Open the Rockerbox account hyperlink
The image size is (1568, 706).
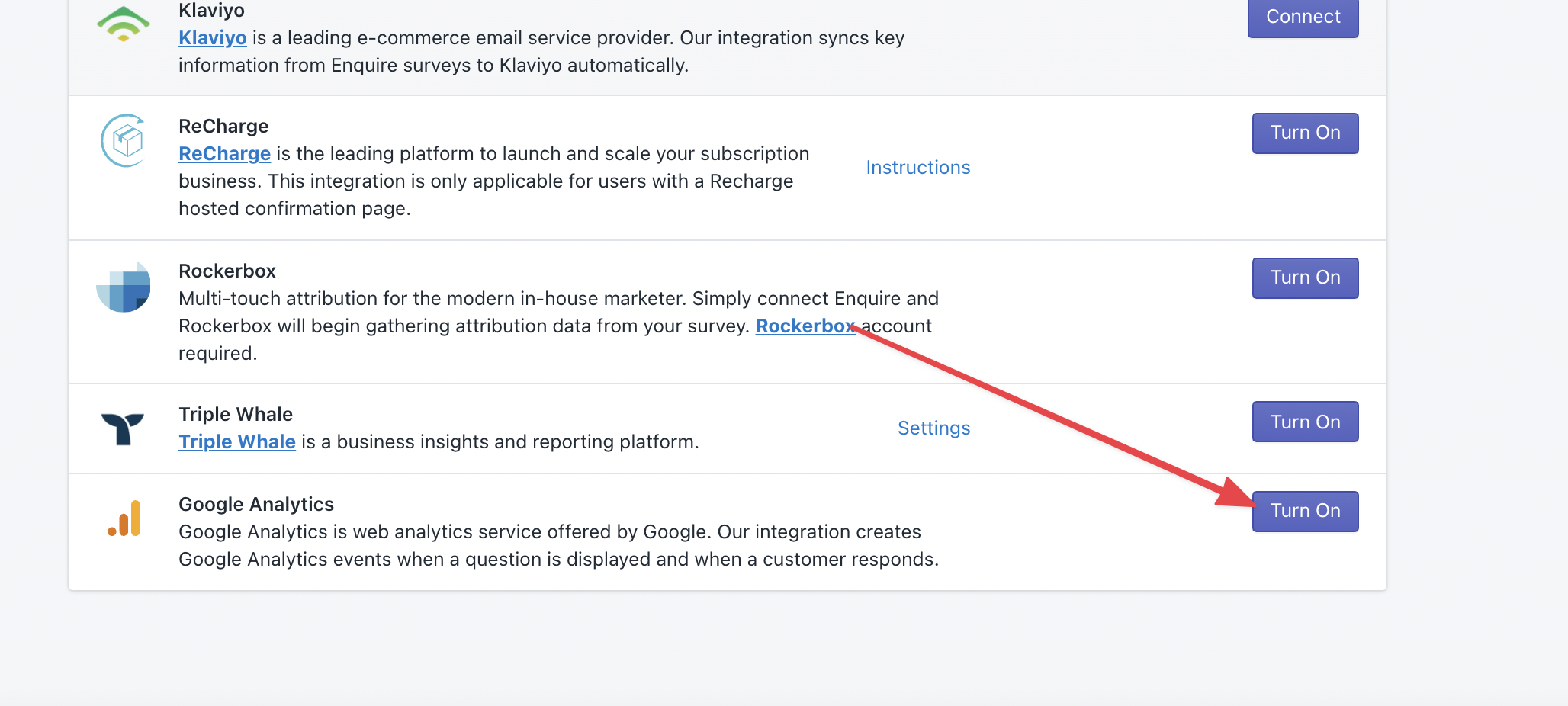tap(805, 326)
